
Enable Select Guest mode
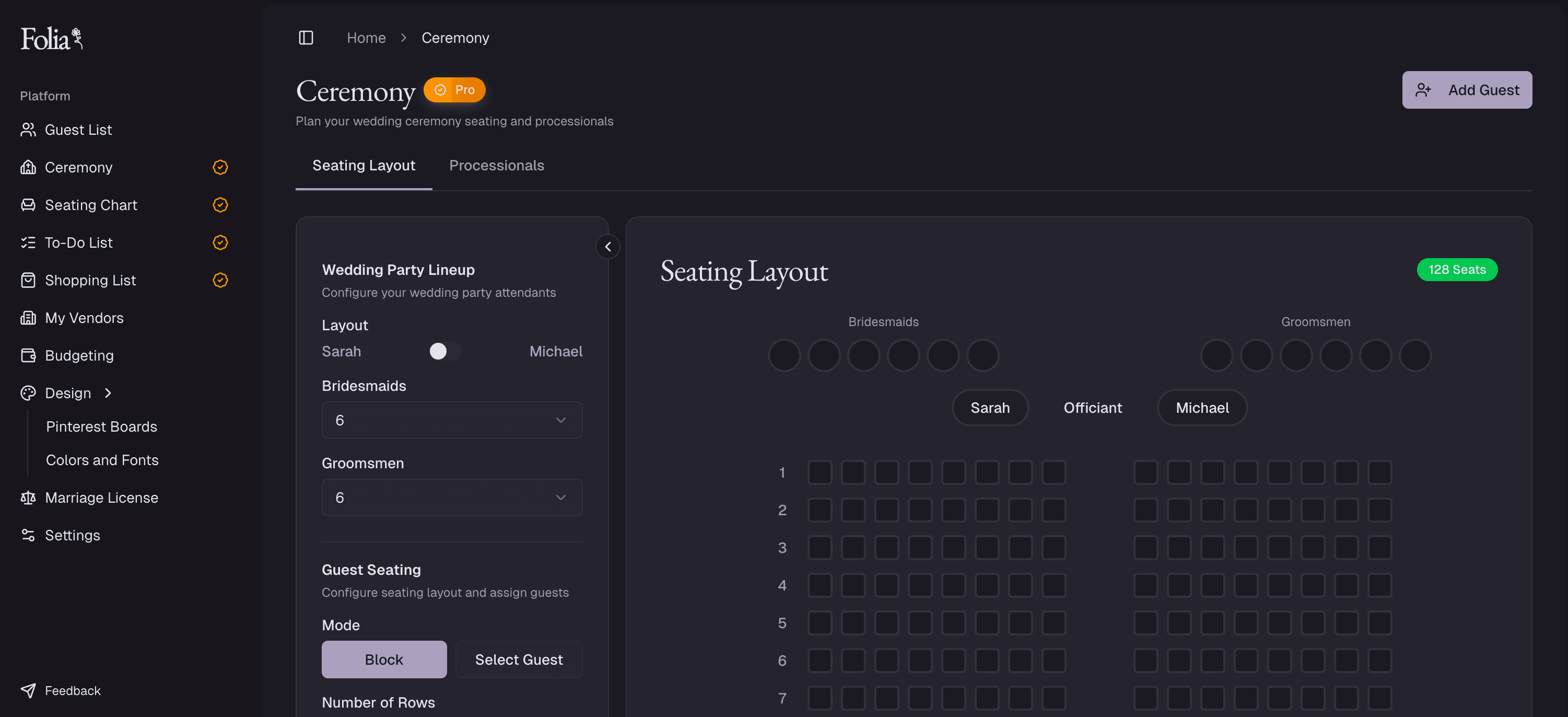coord(519,659)
